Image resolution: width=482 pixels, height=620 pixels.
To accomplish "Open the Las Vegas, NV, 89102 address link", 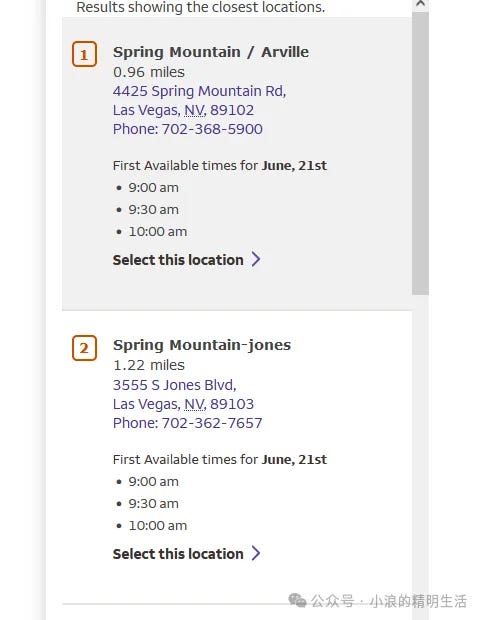I will (x=183, y=110).
